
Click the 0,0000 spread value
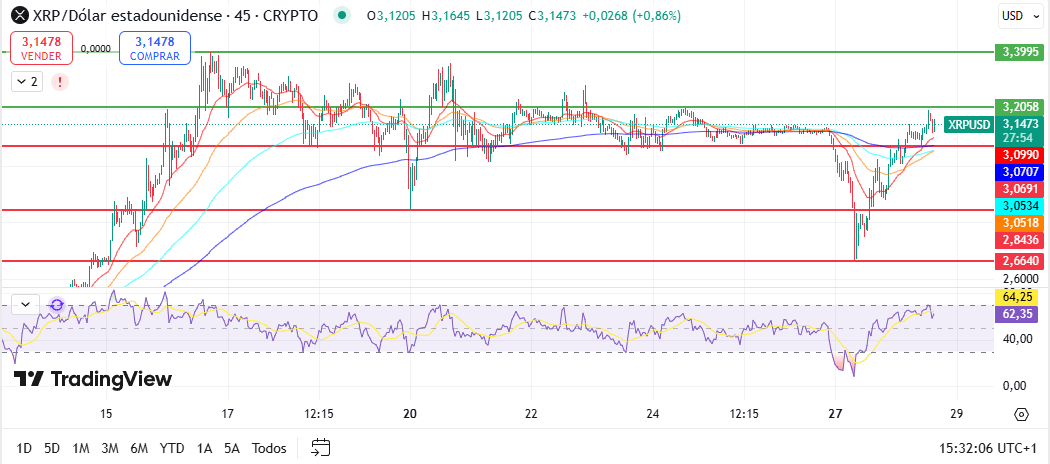tap(95, 48)
